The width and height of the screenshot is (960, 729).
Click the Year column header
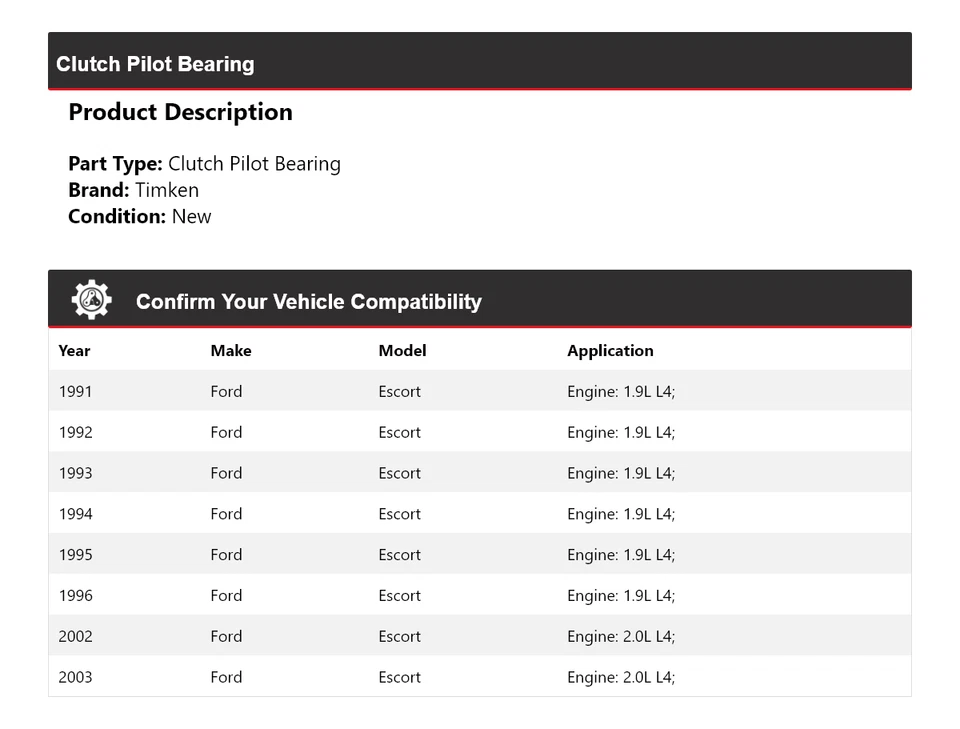click(74, 351)
